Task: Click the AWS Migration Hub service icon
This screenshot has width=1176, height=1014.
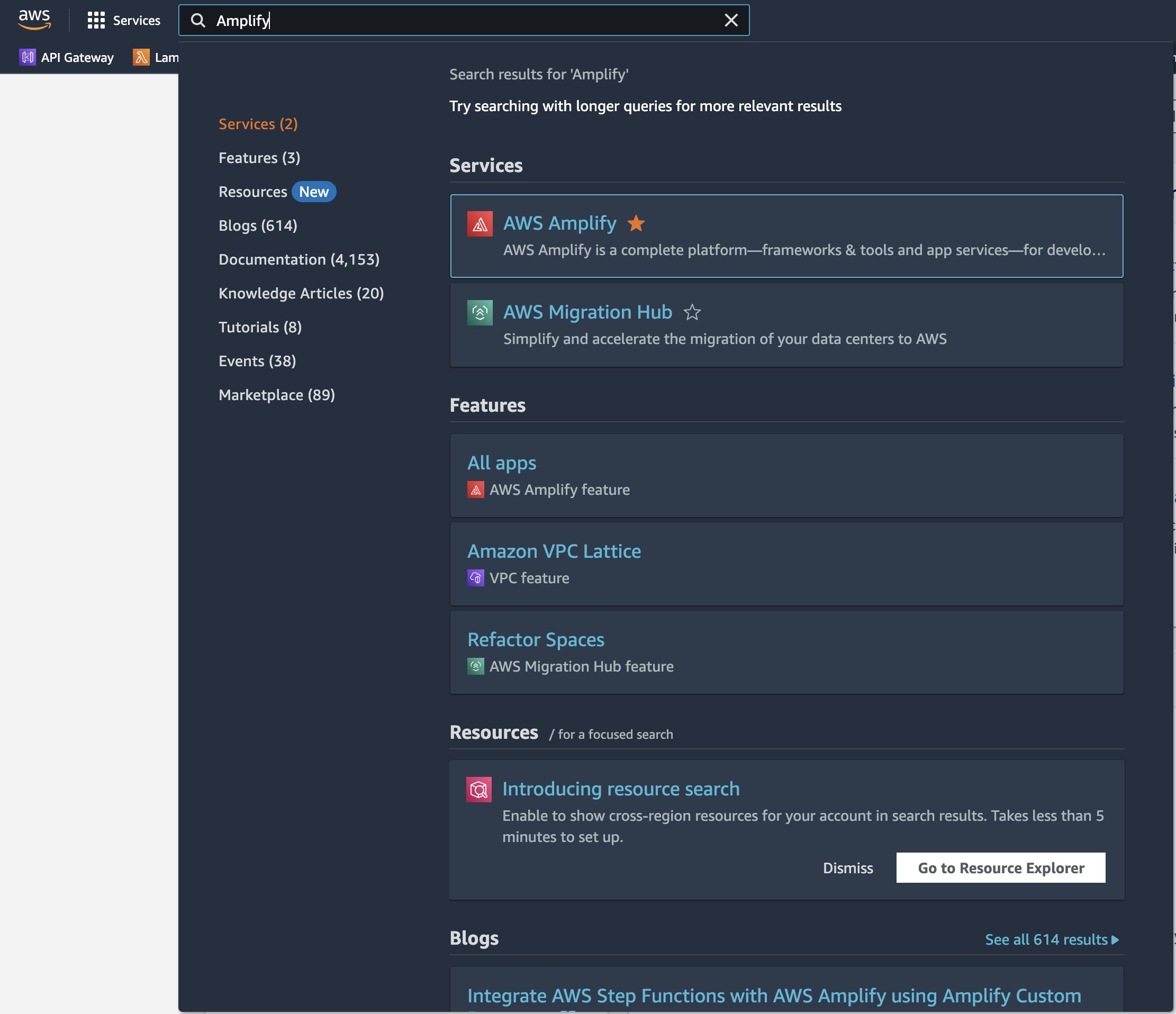Action: [x=480, y=313]
